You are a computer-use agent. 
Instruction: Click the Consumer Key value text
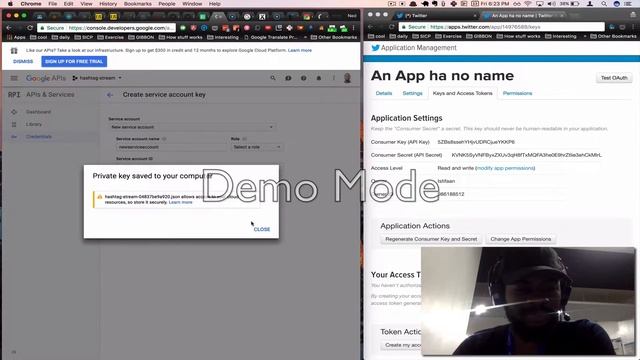point(476,142)
